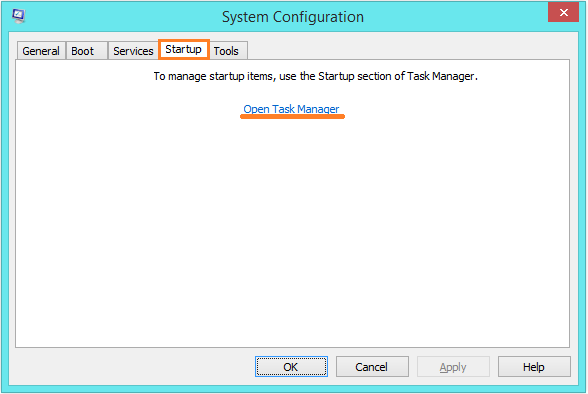The height and width of the screenshot is (394, 588).
Task: Click the Cancel button
Action: point(372,367)
